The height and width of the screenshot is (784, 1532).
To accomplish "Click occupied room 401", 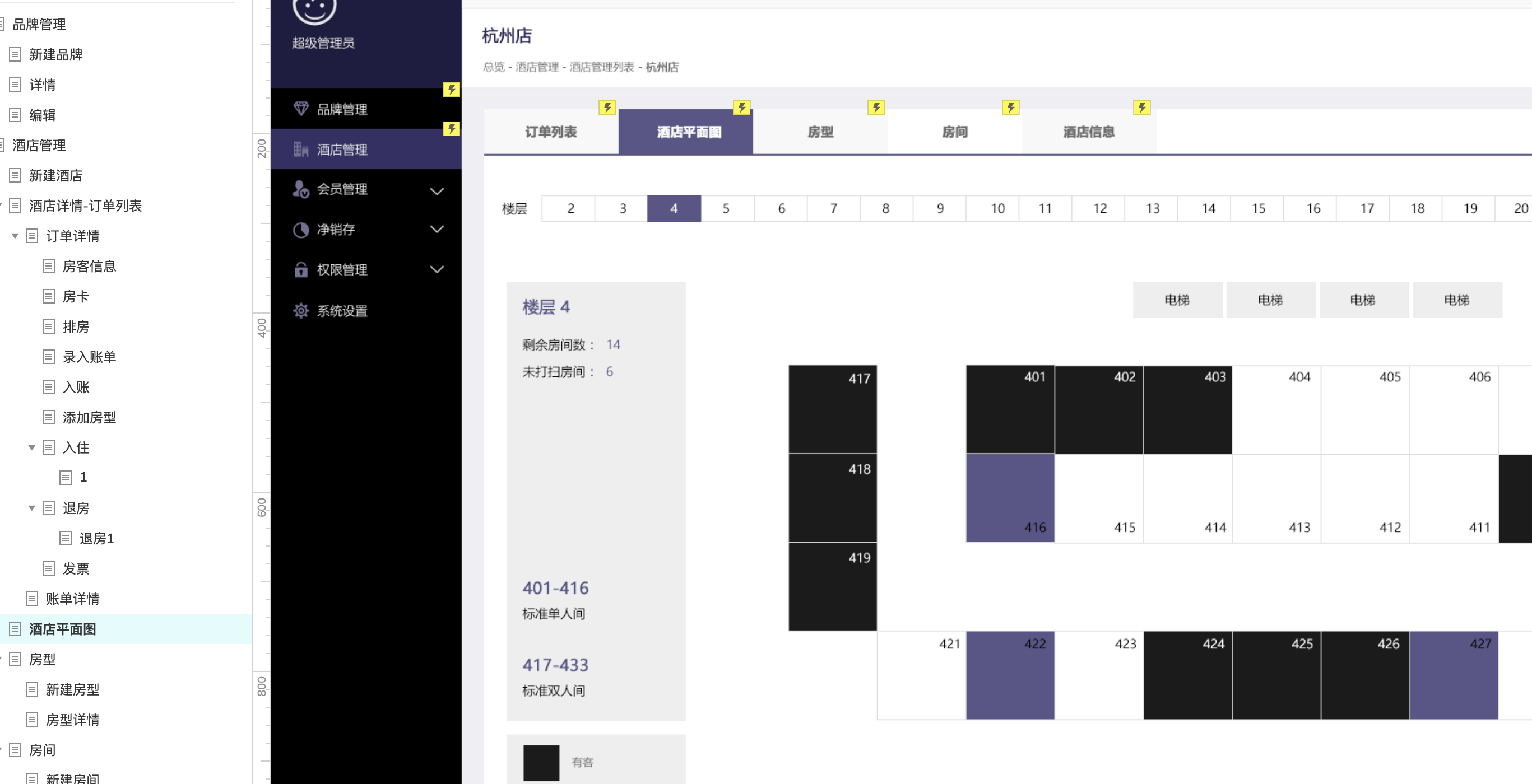I will tap(1010, 409).
